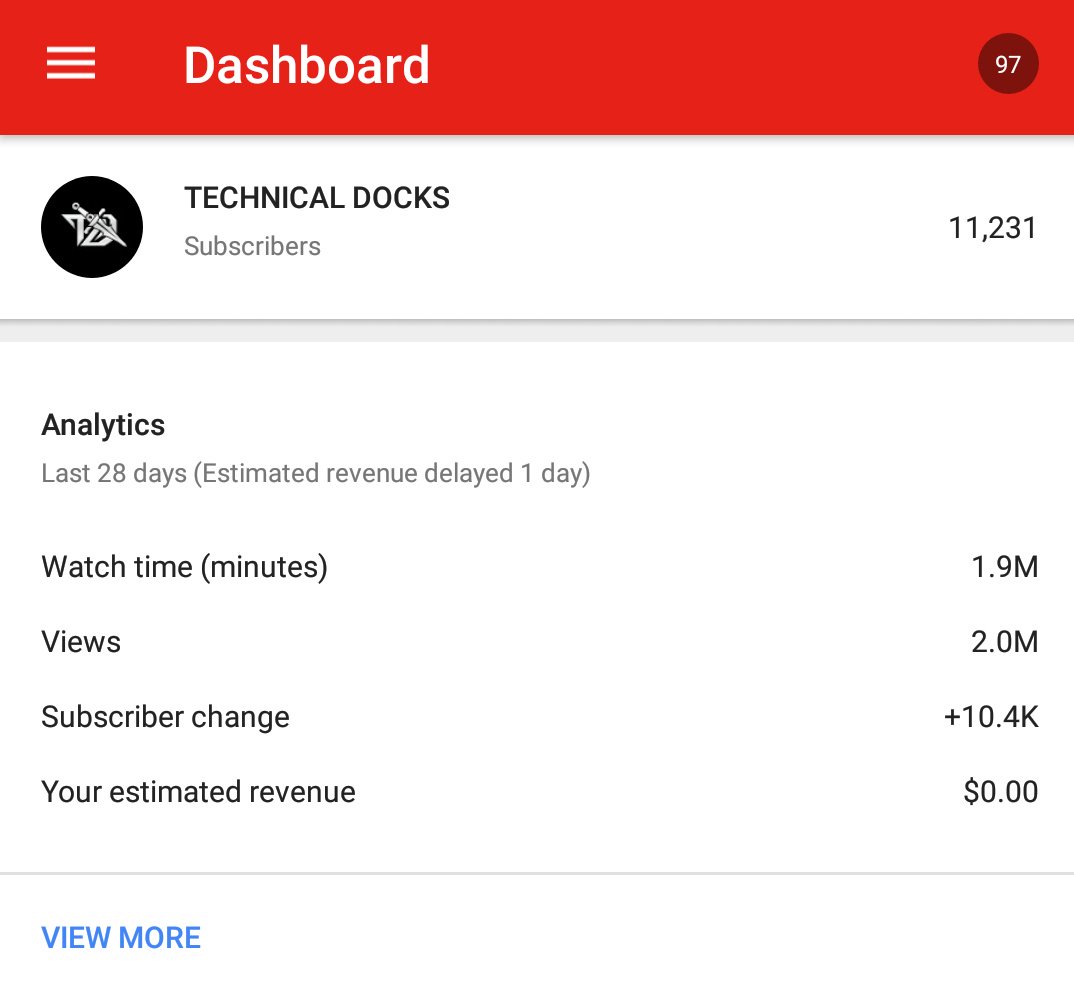The width and height of the screenshot is (1074, 1005).
Task: Click the $0.00 revenue value
Action: [1001, 792]
